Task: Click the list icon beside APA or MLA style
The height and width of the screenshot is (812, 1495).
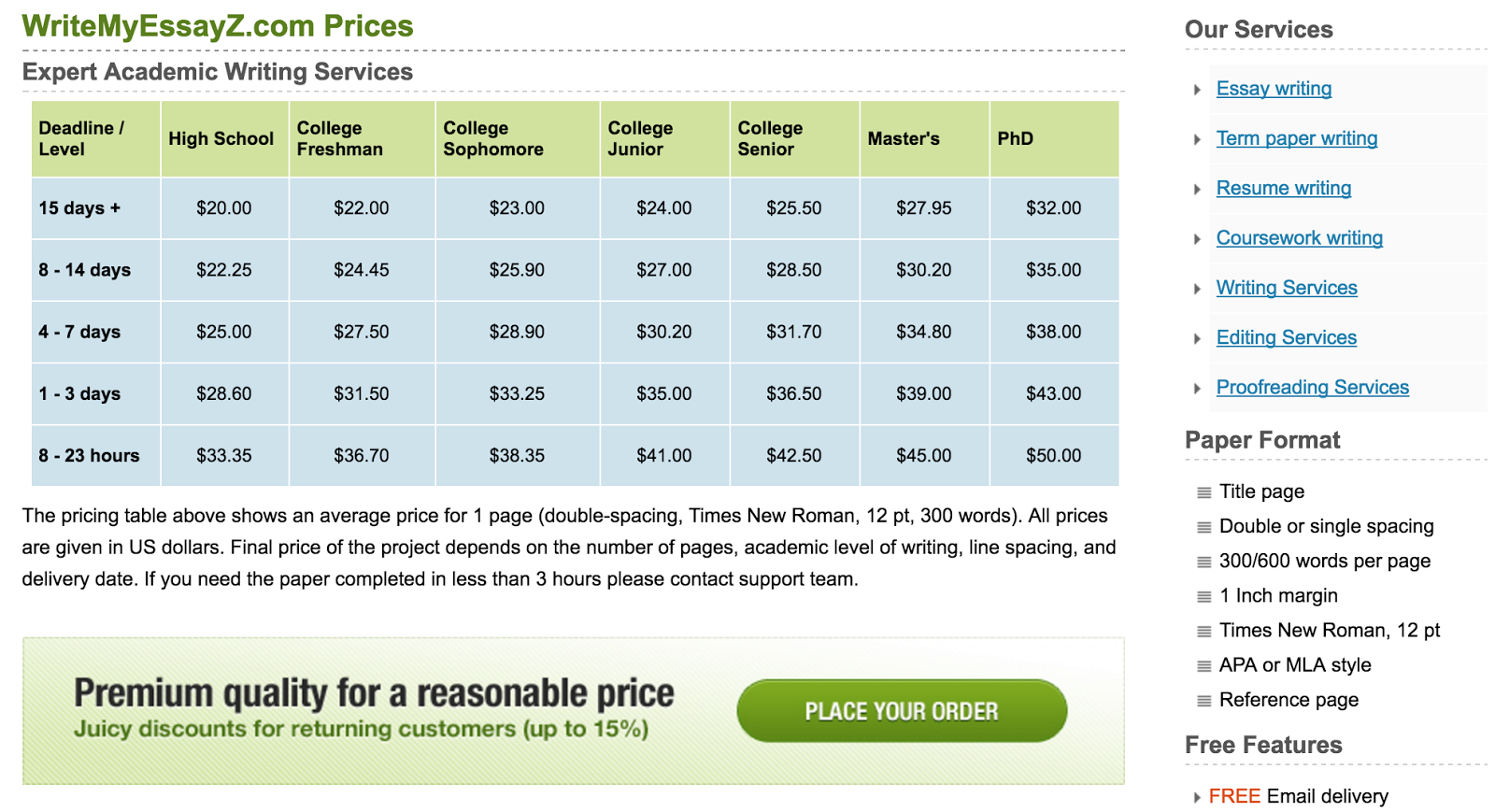Action: click(x=1203, y=666)
